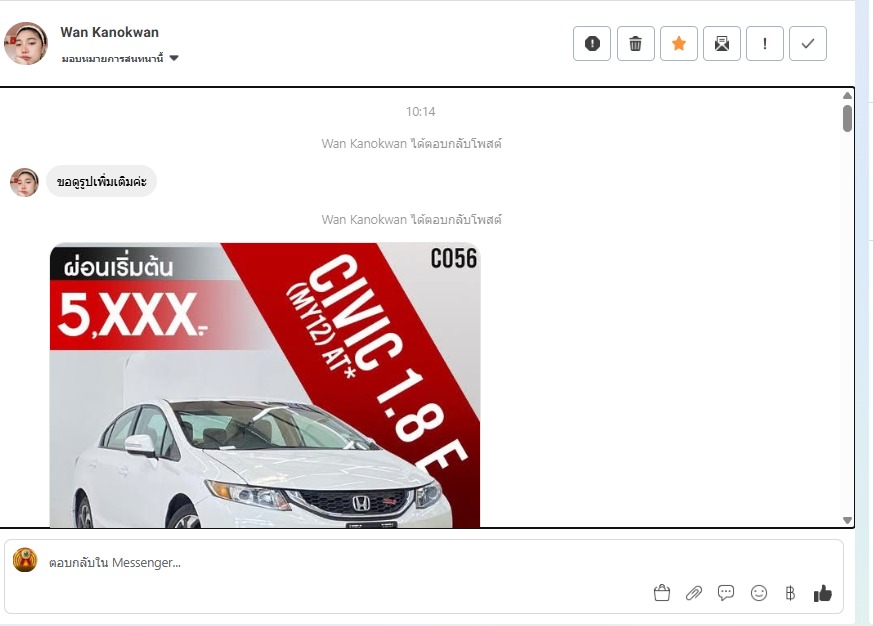Open the emoji smiley picker
The image size is (873, 626).
[x=759, y=593]
